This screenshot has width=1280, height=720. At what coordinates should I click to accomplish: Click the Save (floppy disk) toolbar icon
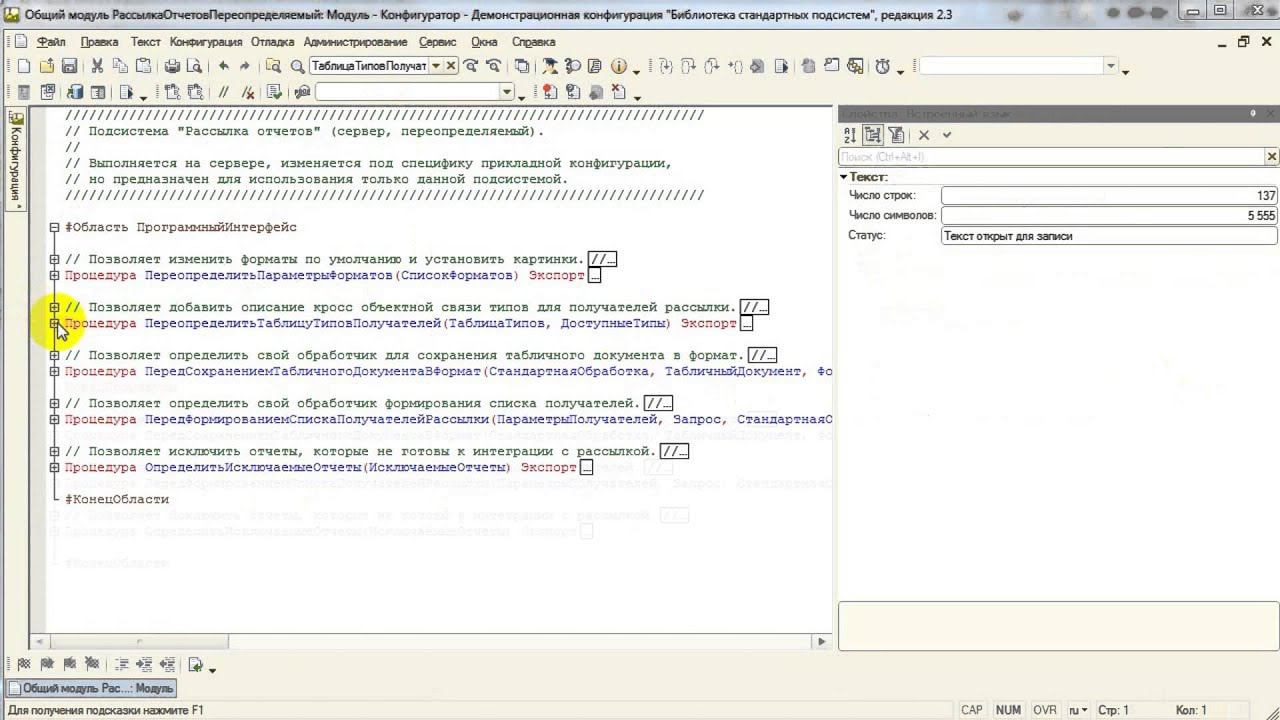pos(69,66)
